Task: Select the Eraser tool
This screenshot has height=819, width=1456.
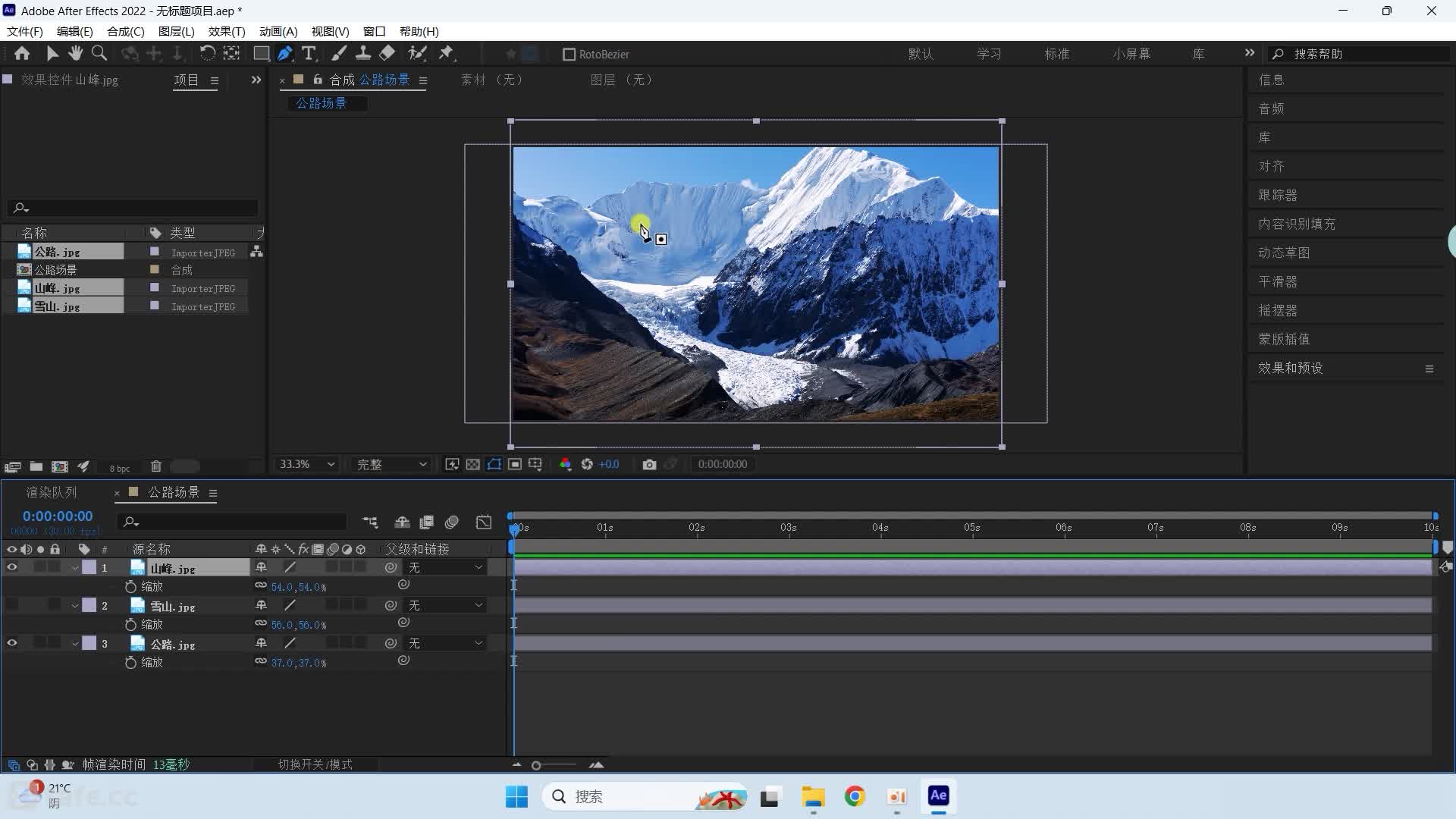Action: [x=388, y=54]
